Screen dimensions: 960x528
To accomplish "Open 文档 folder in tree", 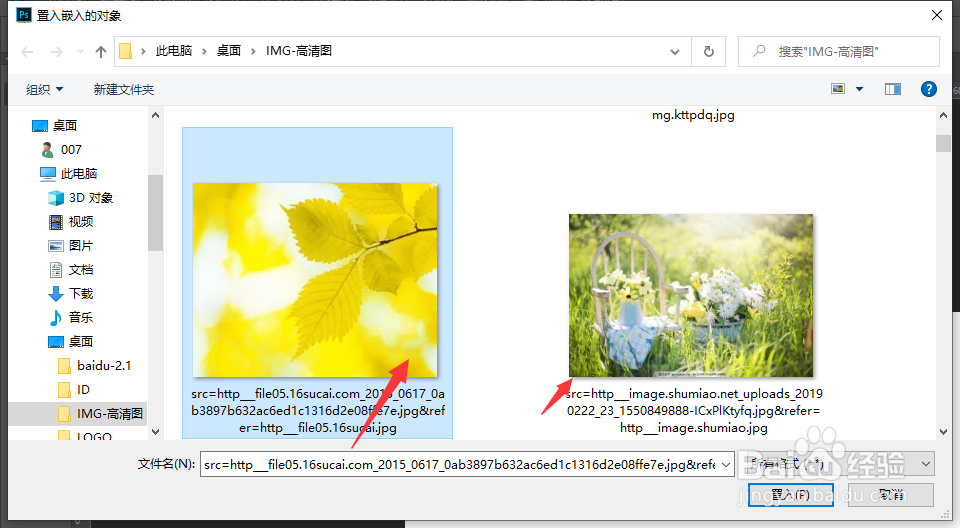I will (71, 270).
